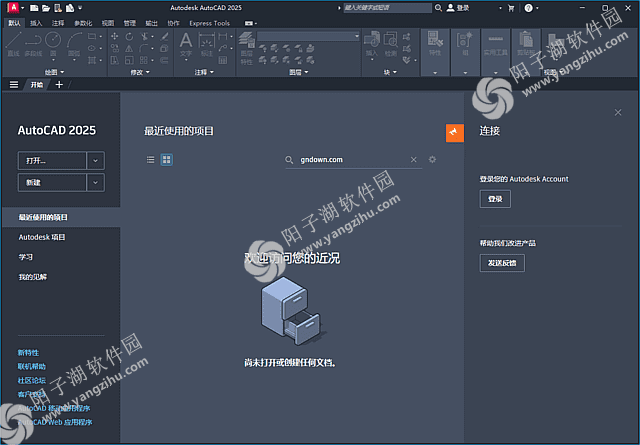This screenshot has width=640, height=445.
Task: Click the 新建 button
Action: [x=52, y=182]
